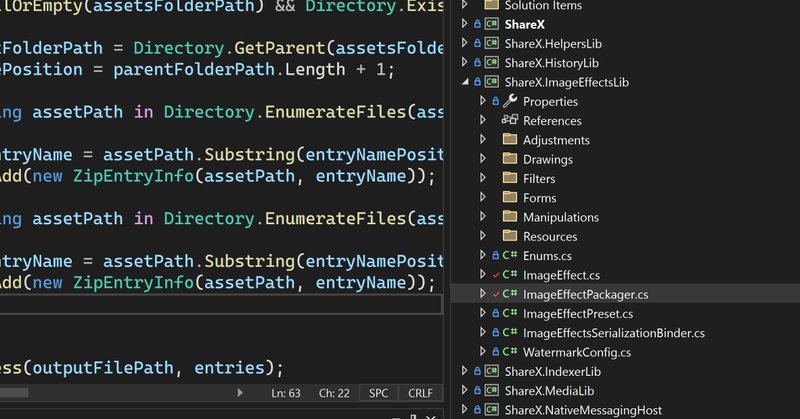Click the Solution Items folder icon

(491, 5)
